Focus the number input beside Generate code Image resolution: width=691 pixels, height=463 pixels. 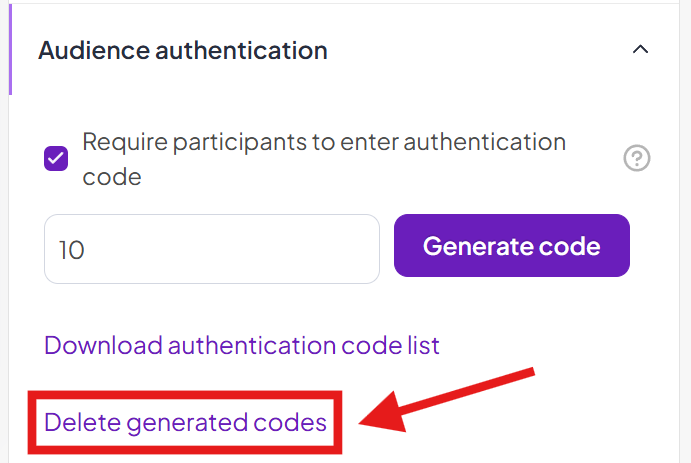click(211, 249)
